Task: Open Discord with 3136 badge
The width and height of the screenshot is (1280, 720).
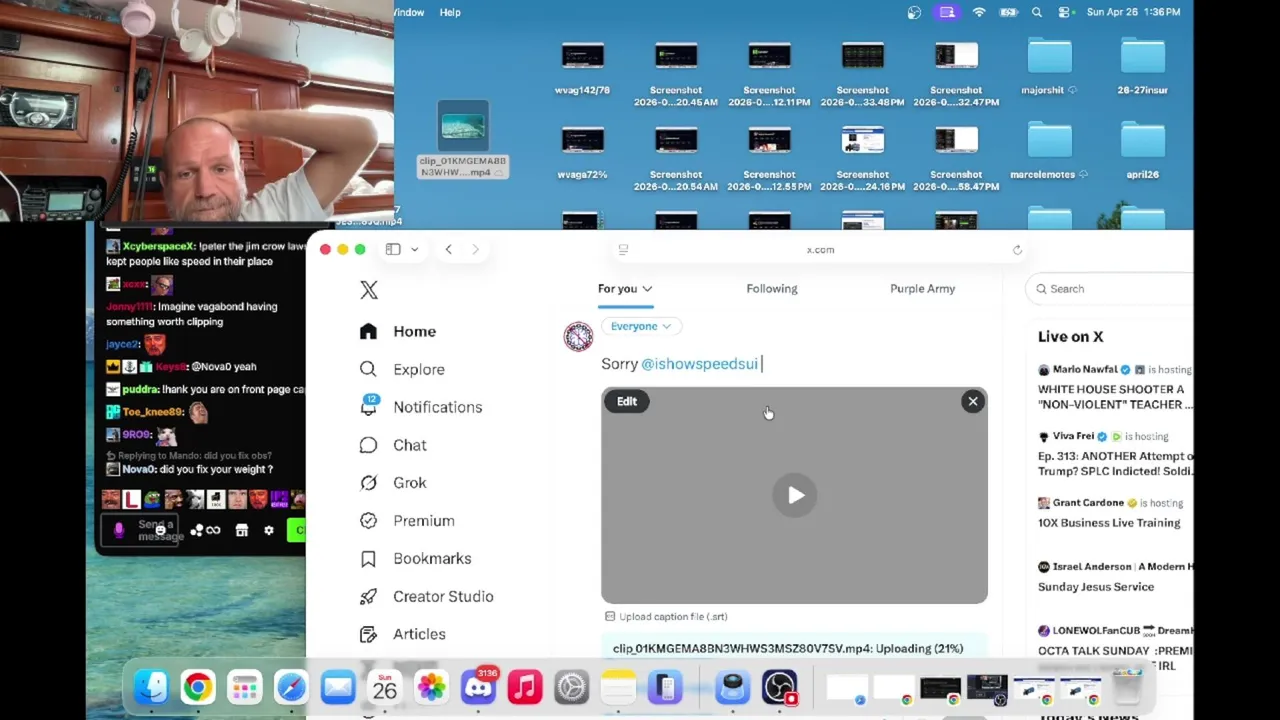Action: pyautogui.click(x=478, y=687)
